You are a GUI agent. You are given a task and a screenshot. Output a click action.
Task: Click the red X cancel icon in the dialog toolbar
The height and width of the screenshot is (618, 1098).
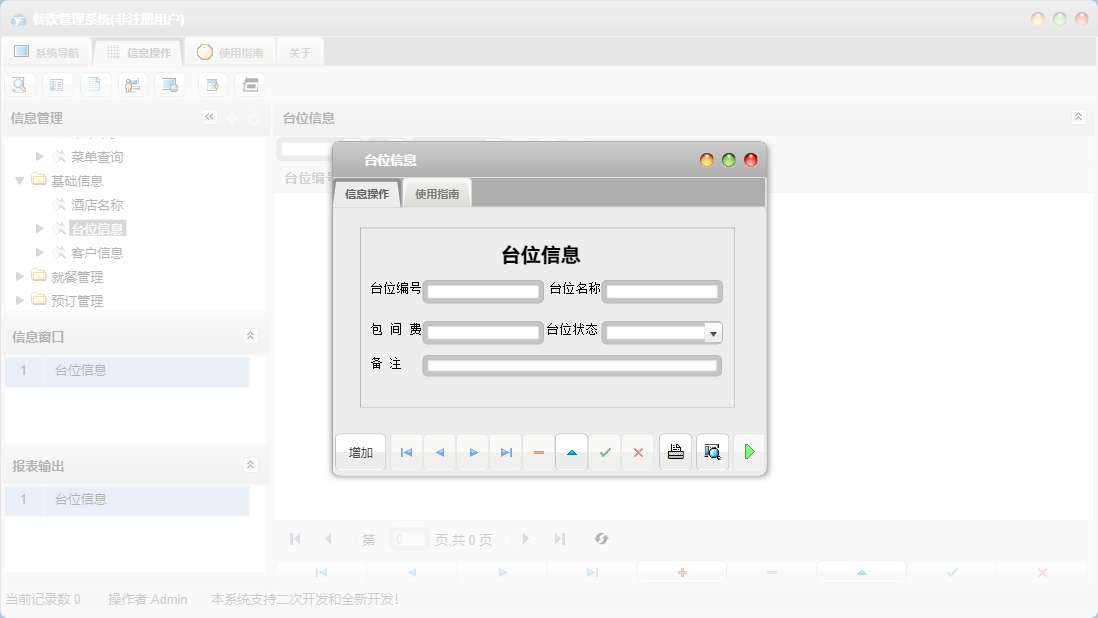[x=638, y=453]
